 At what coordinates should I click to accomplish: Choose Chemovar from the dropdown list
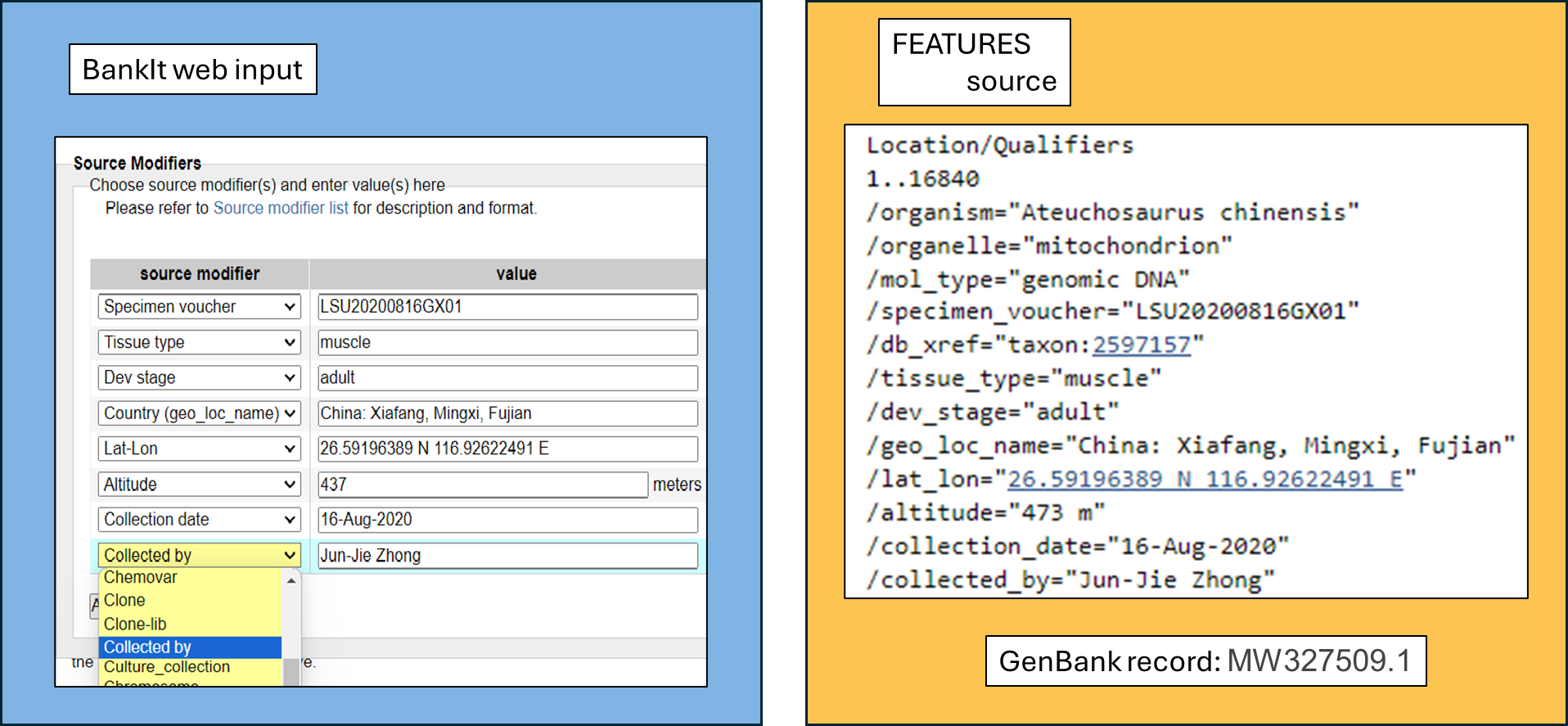click(x=190, y=578)
